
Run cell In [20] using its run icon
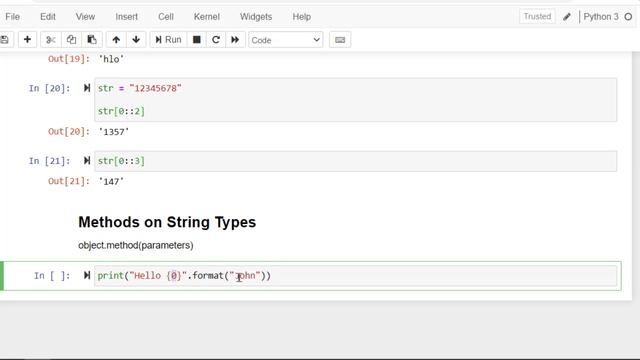(x=87, y=88)
